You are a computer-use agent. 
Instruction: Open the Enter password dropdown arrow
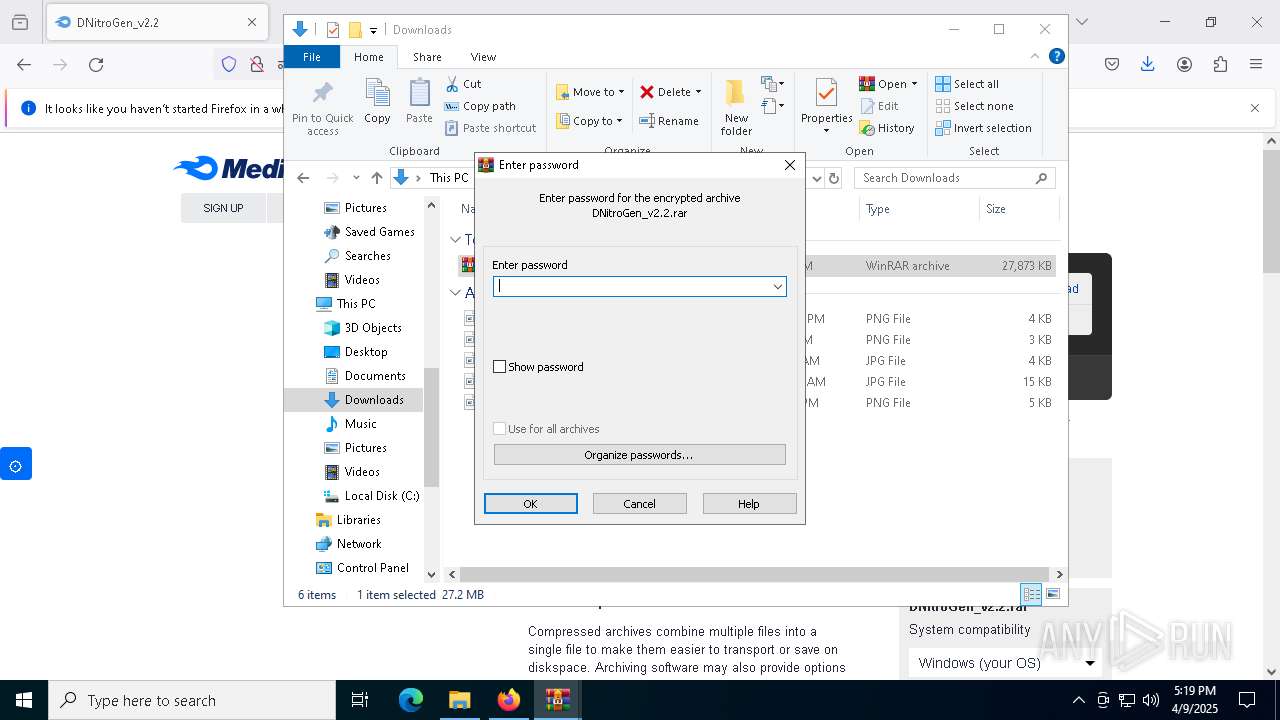click(777, 287)
